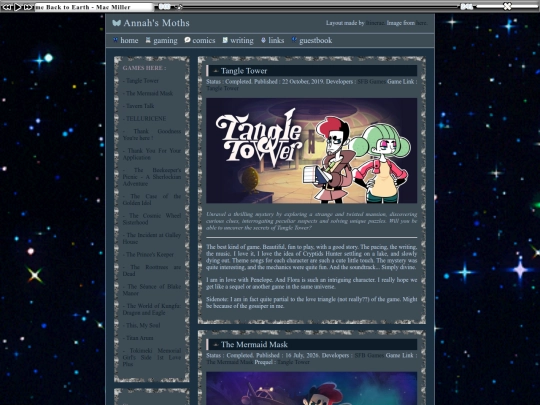The width and height of the screenshot is (540, 405).
Task: Open Thank You For Your Application entry
Action: point(152,154)
